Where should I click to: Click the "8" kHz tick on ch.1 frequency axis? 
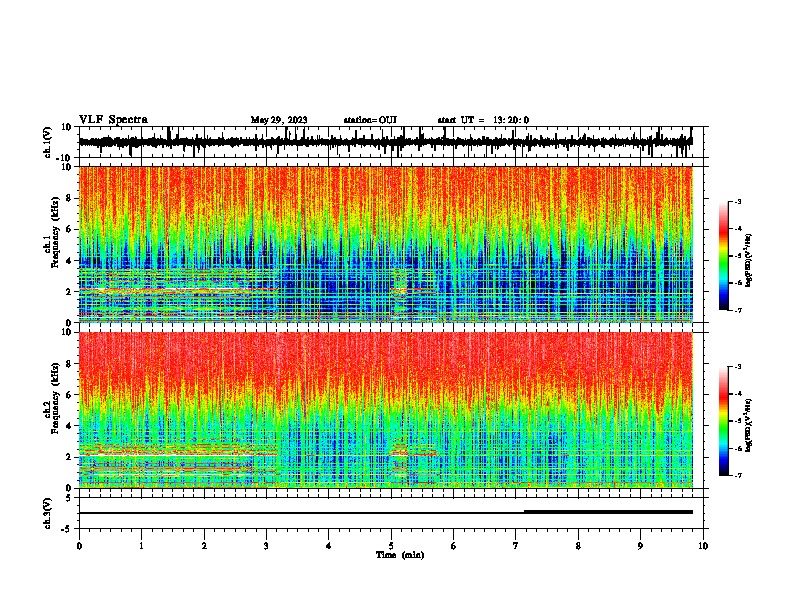click(x=69, y=198)
